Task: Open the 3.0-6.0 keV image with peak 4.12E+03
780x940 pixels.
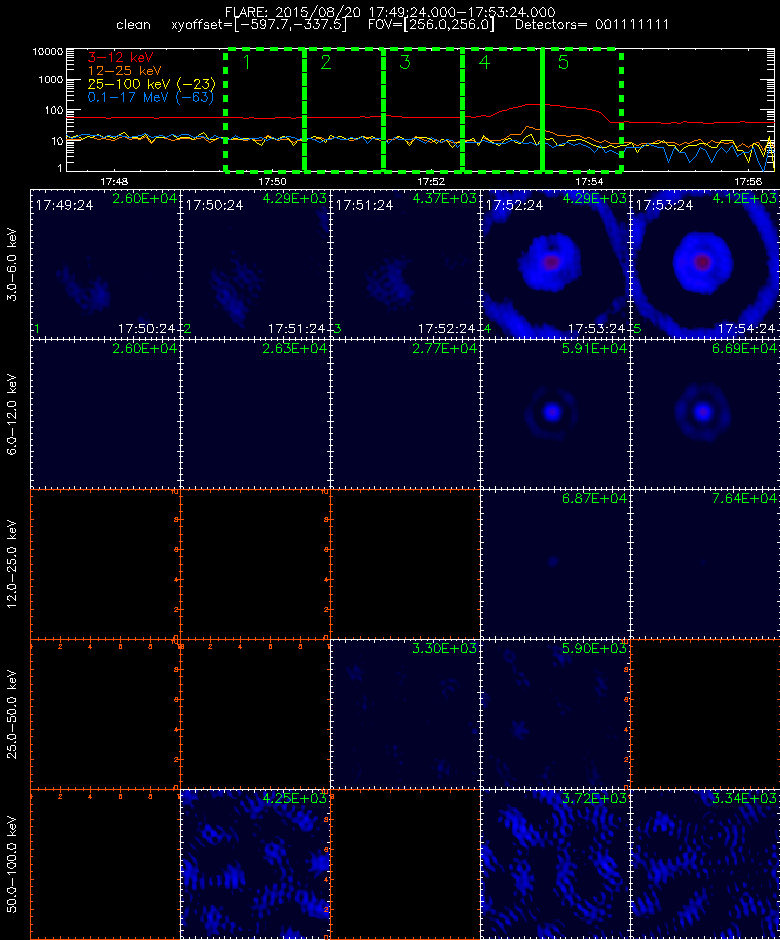Action: point(705,264)
